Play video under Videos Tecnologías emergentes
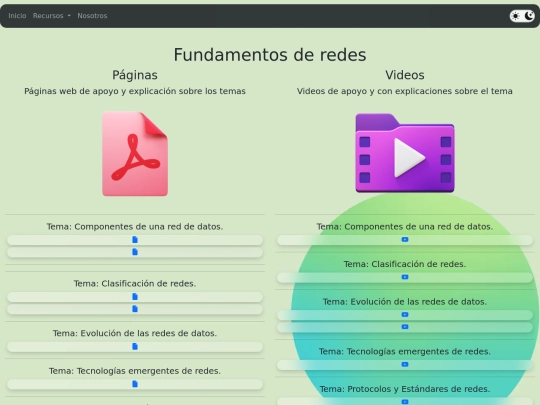 [x=405, y=364]
